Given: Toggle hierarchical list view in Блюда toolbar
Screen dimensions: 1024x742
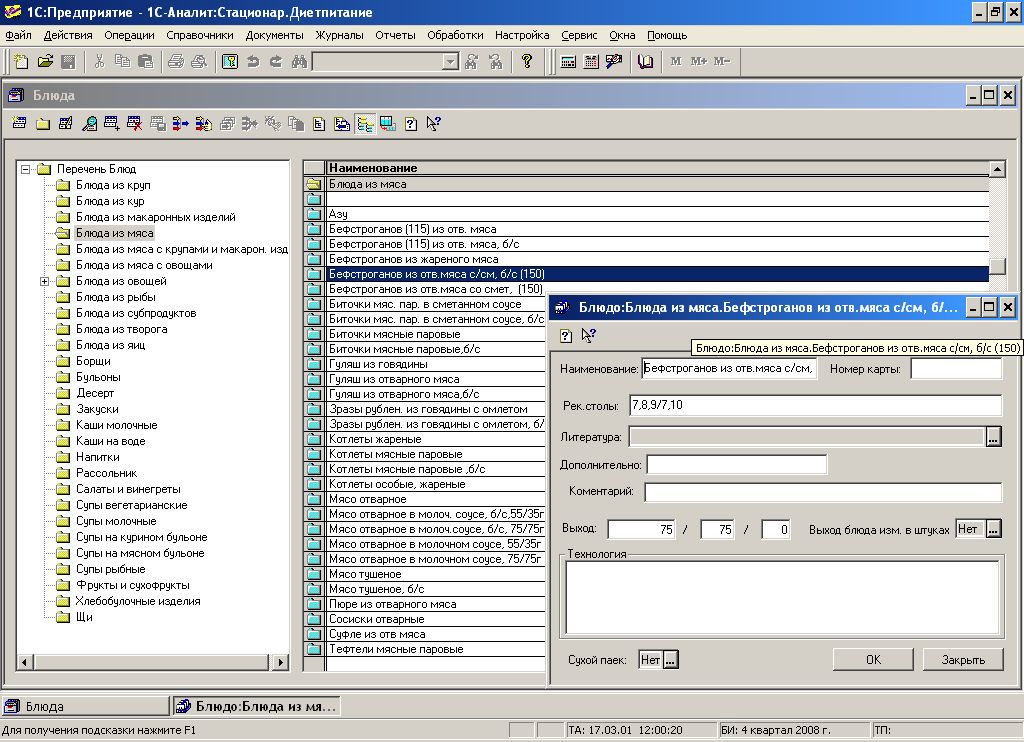Looking at the screenshot, I should pos(365,123).
